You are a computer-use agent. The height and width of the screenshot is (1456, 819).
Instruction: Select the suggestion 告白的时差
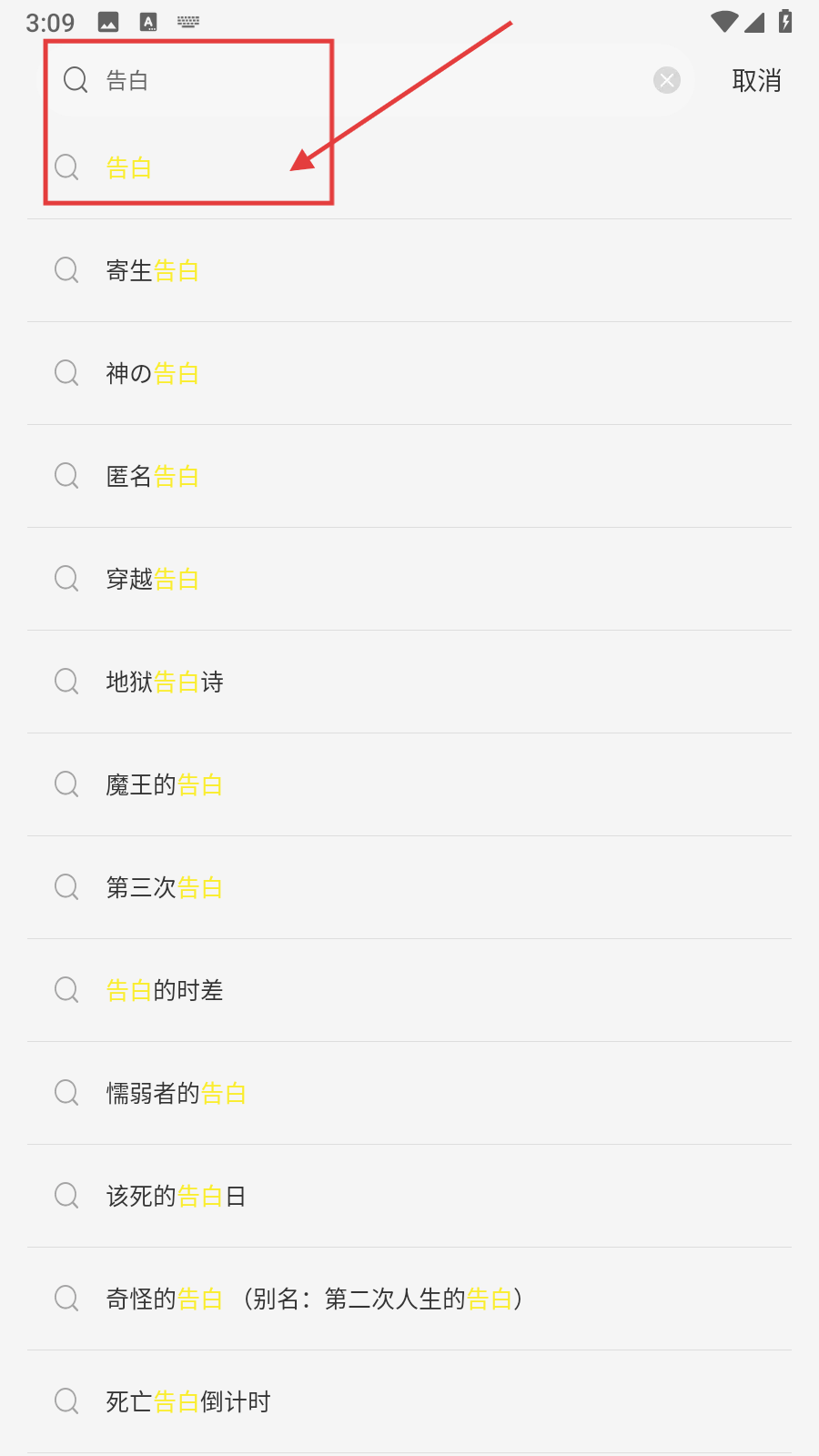(165, 990)
